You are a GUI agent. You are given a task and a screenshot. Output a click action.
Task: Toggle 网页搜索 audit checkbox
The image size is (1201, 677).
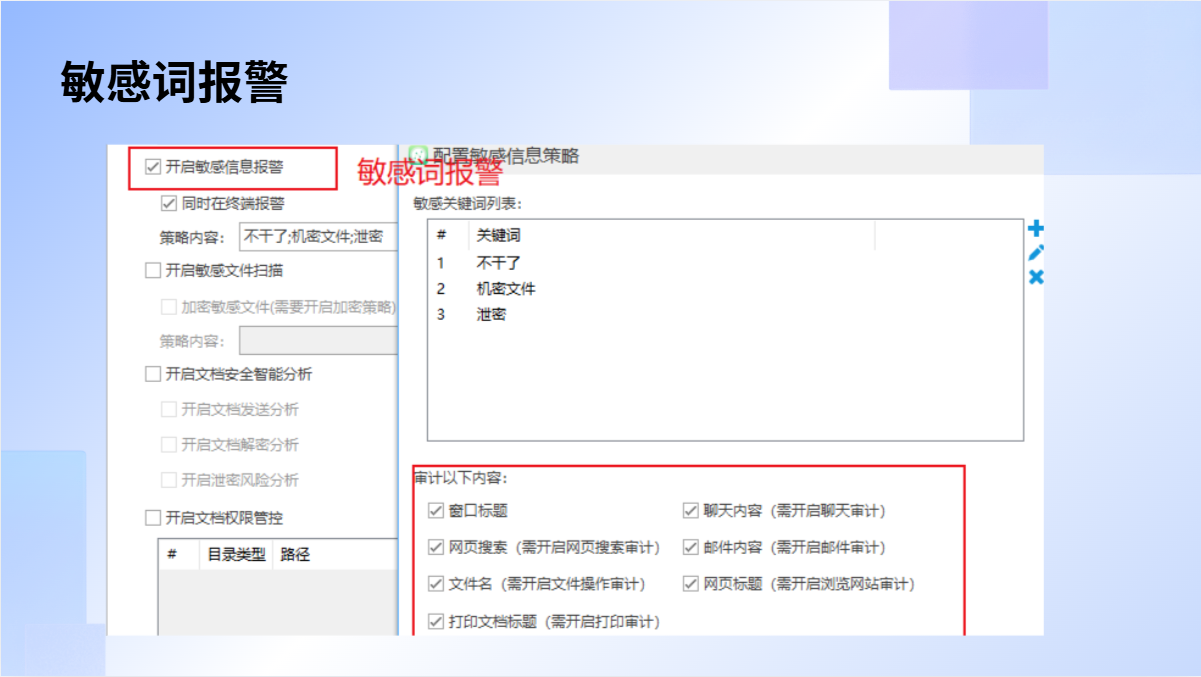pos(436,547)
